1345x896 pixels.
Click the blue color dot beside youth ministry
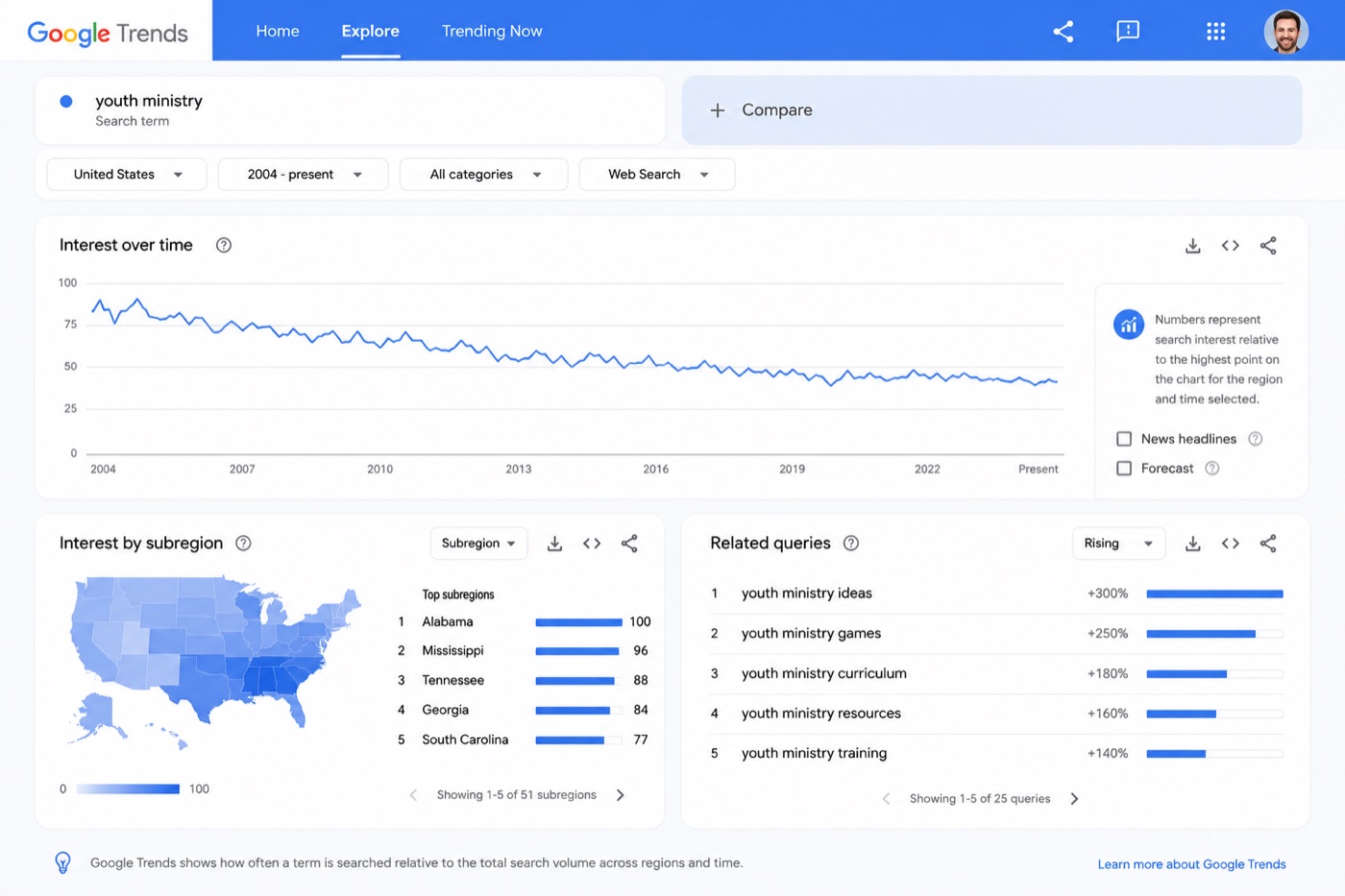[x=66, y=101]
